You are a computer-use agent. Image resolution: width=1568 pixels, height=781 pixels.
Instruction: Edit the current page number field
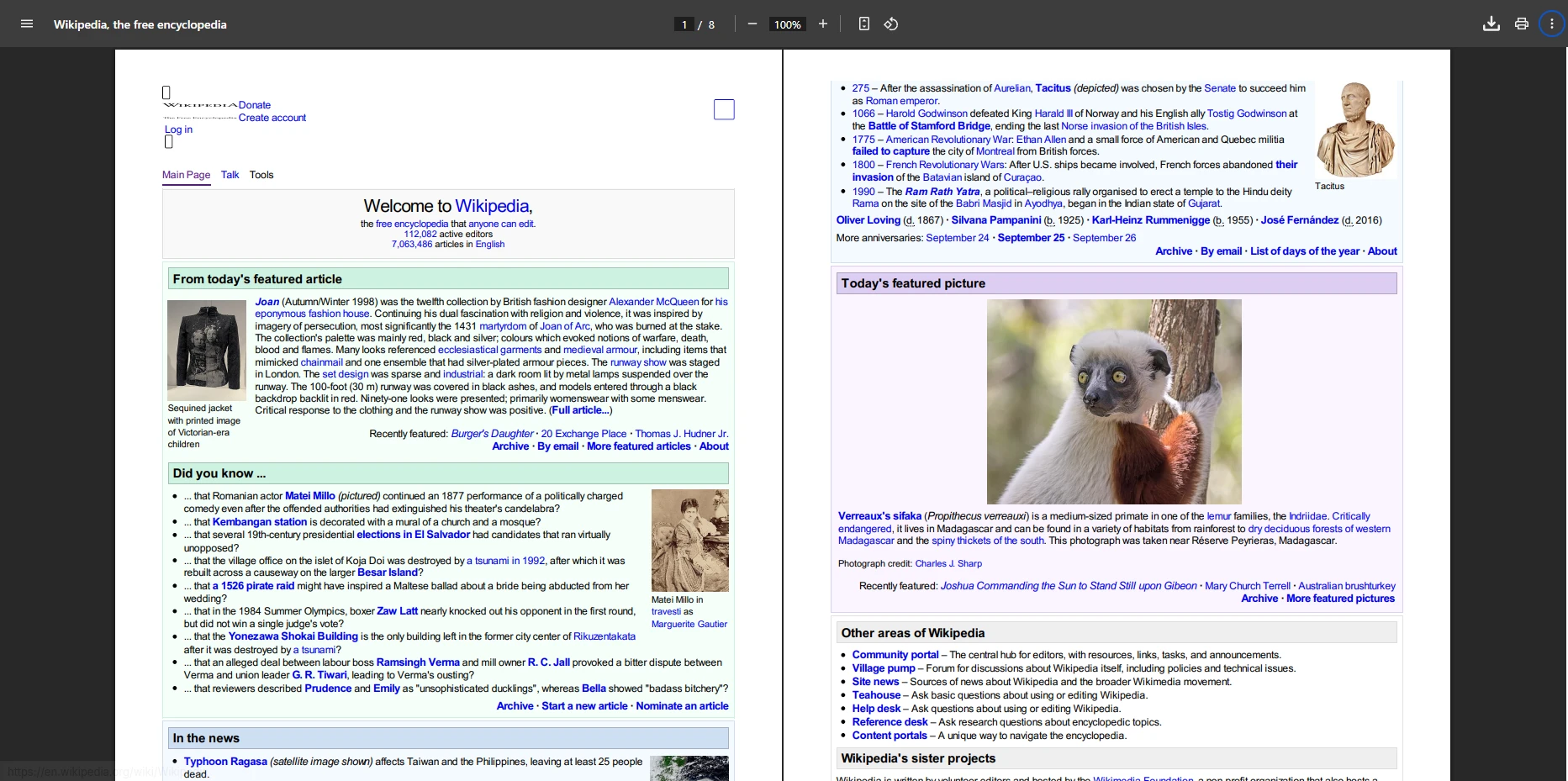click(684, 25)
